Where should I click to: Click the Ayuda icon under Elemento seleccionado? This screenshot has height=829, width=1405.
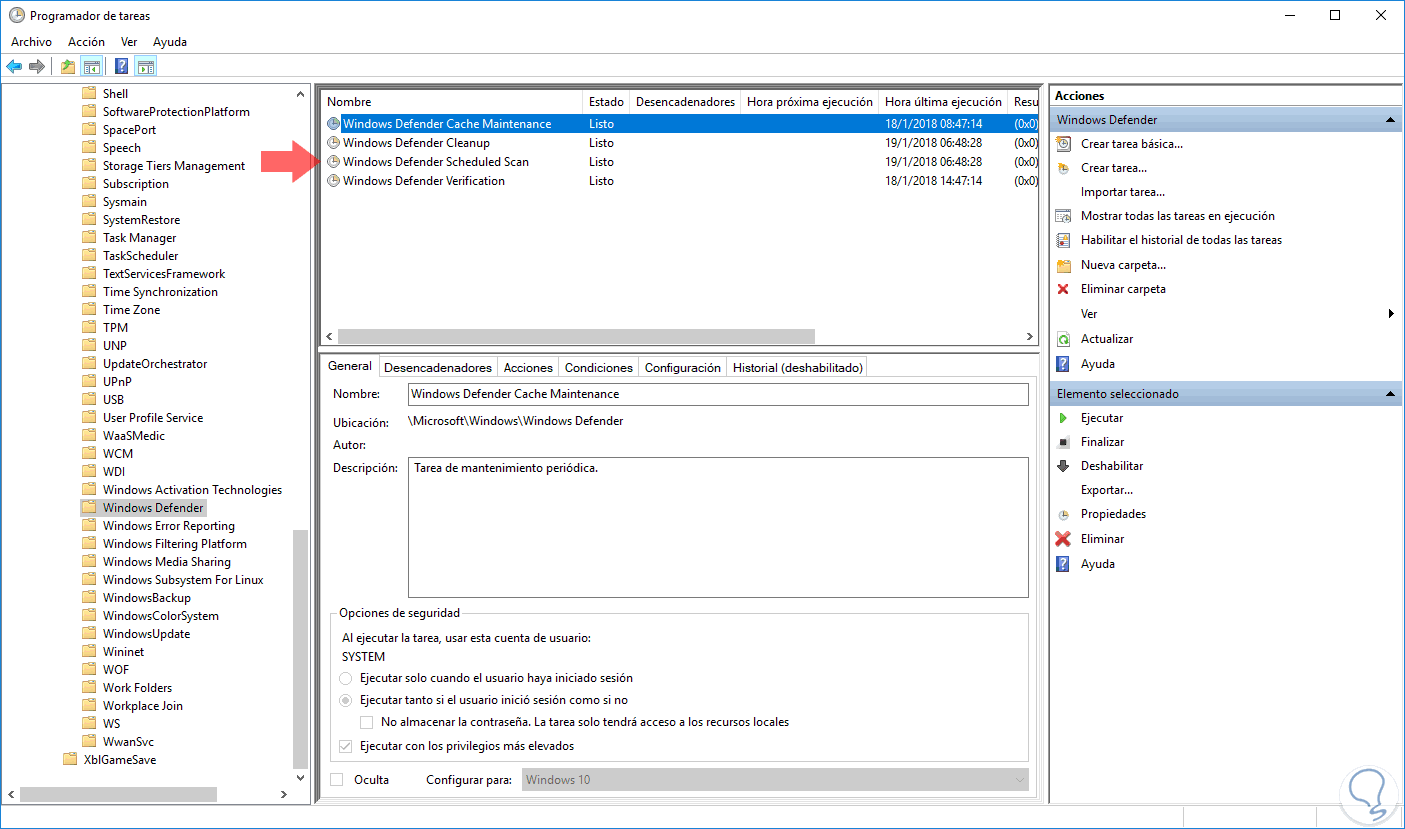tap(1063, 564)
